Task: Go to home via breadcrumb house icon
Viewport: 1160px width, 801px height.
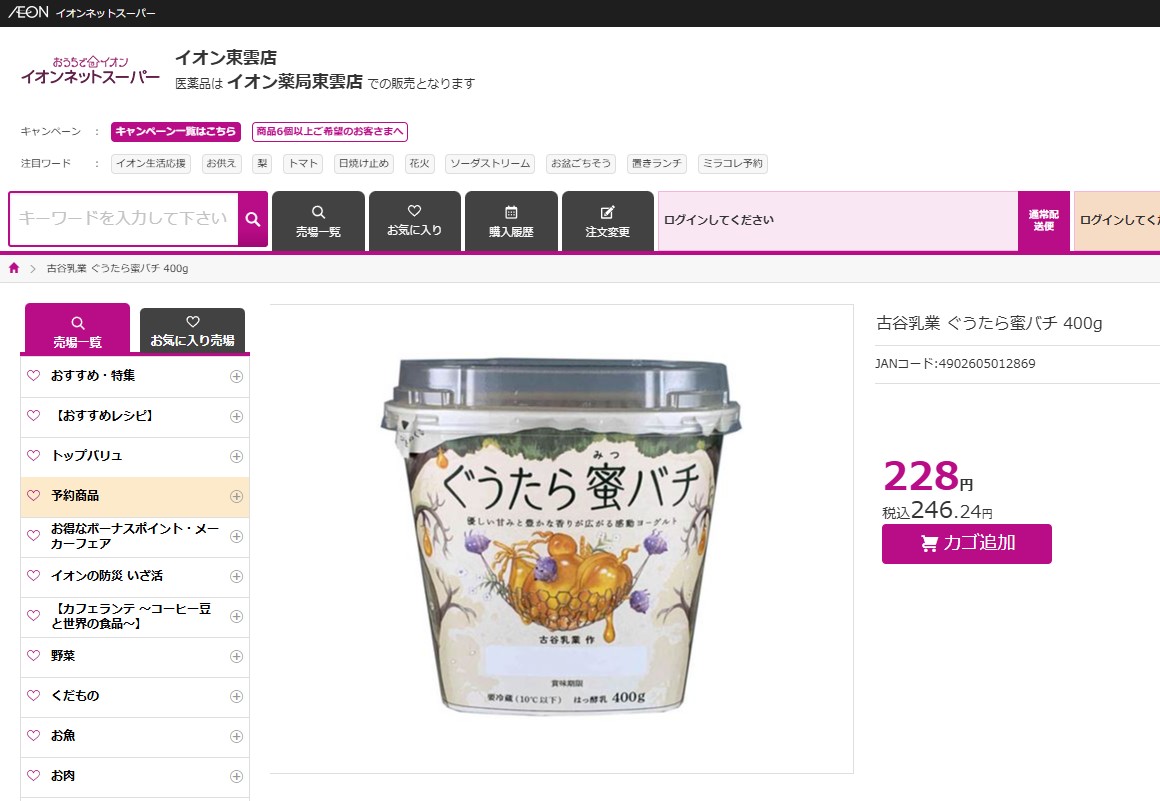Action: pyautogui.click(x=13, y=268)
